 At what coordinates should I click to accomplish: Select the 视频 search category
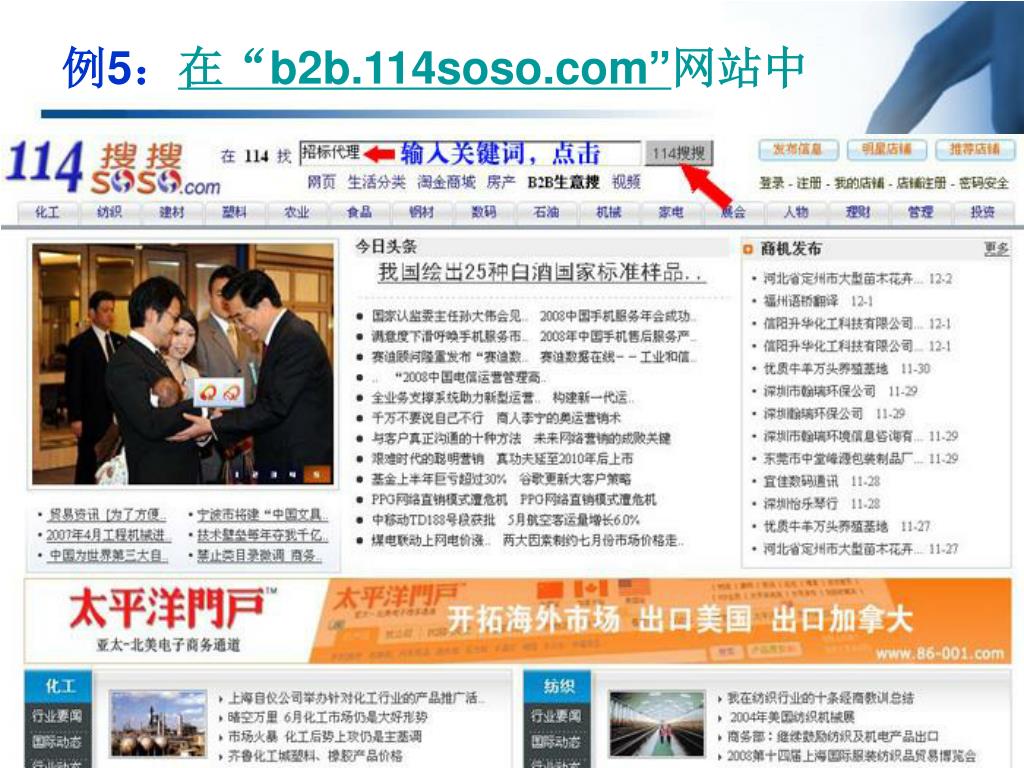point(626,182)
